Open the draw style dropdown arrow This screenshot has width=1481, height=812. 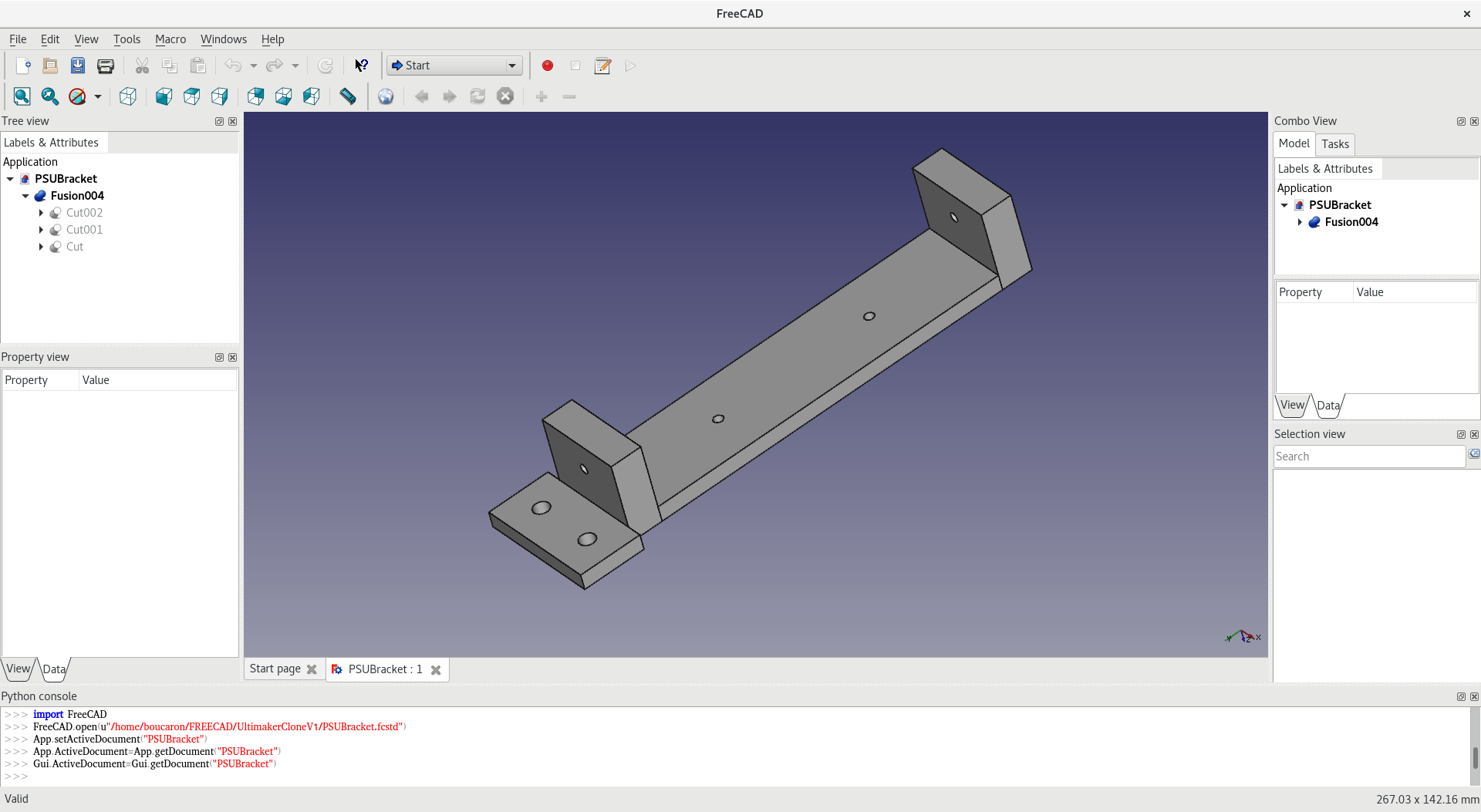click(x=98, y=97)
